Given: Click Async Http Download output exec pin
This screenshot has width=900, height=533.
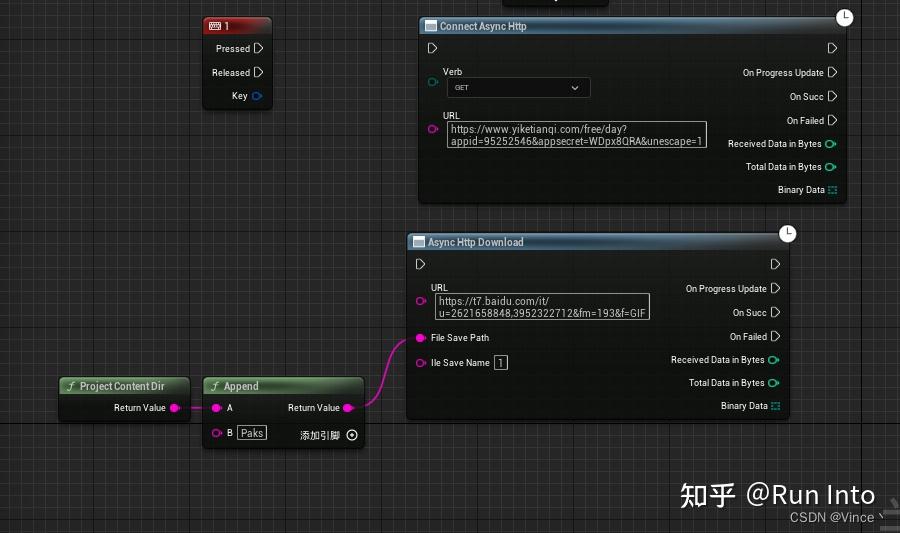Looking at the screenshot, I should point(775,264).
